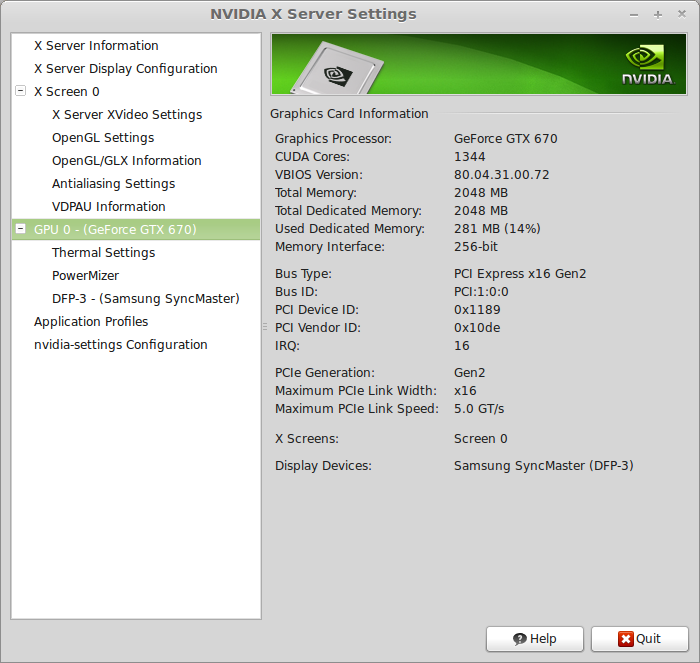The image size is (700, 663).
Task: Click VBIOS version 80.04.31.00.72
Action: (501, 175)
